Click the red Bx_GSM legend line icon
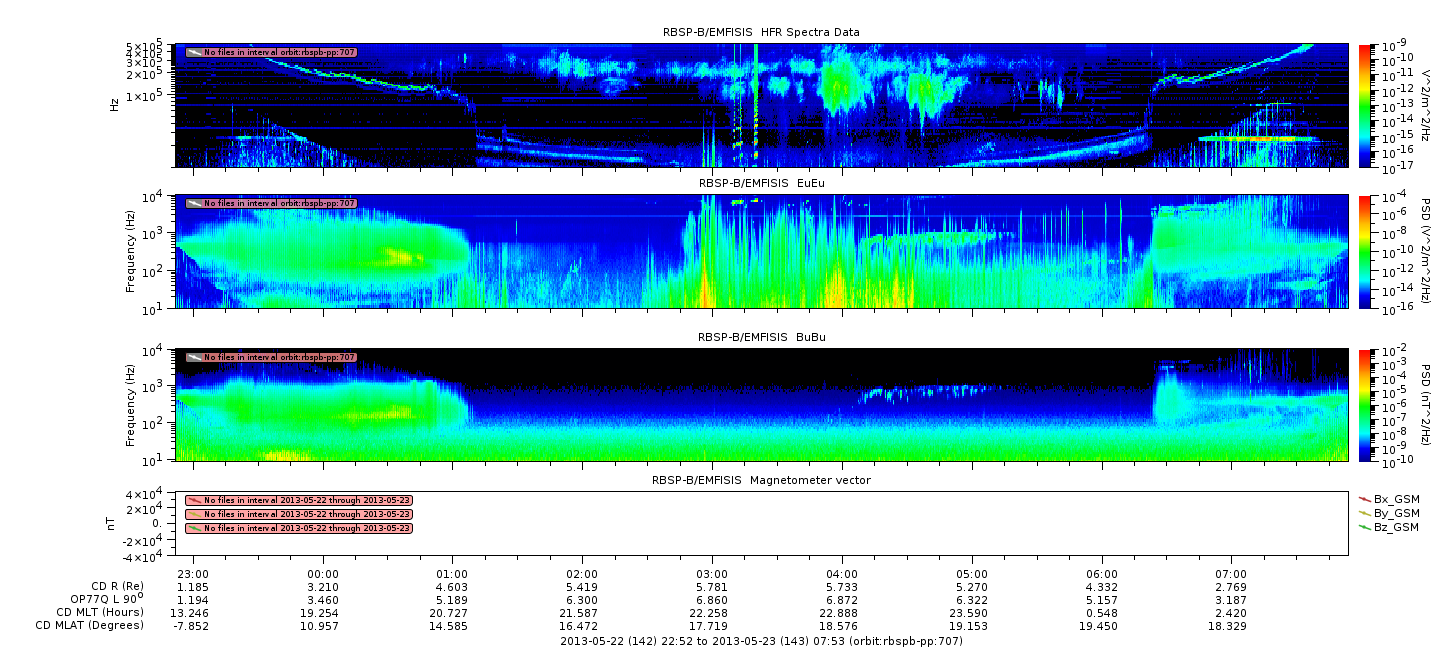The width and height of the screenshot is (1447, 658). [x=1364, y=498]
